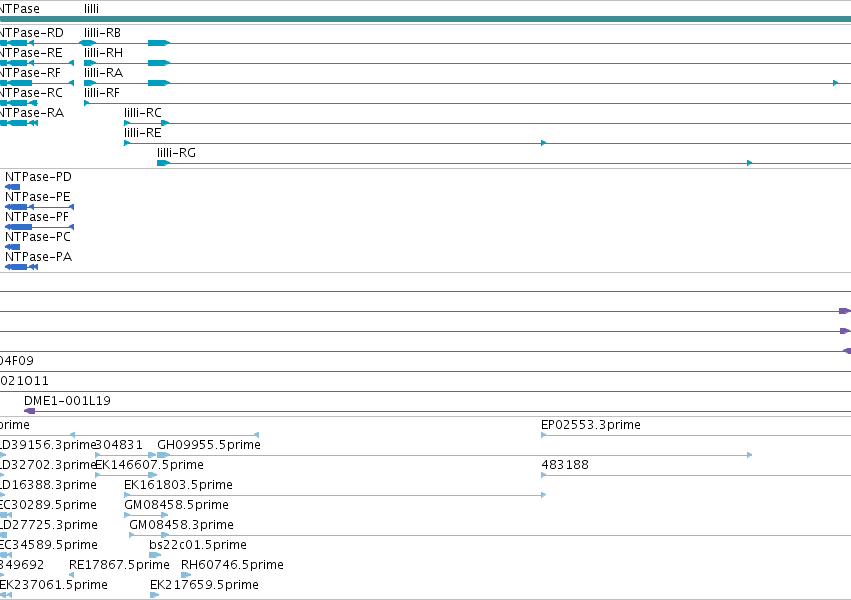The width and height of the screenshot is (851, 600).
Task: Click the lilli-RB transcript label
Action: pos(102,33)
